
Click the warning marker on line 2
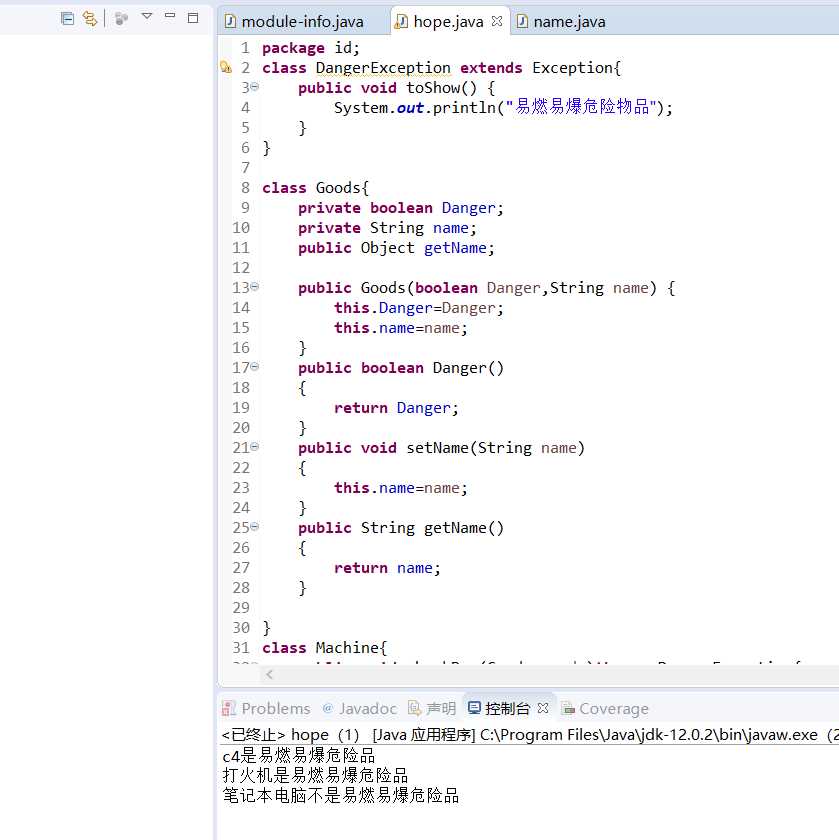pyautogui.click(x=226, y=68)
